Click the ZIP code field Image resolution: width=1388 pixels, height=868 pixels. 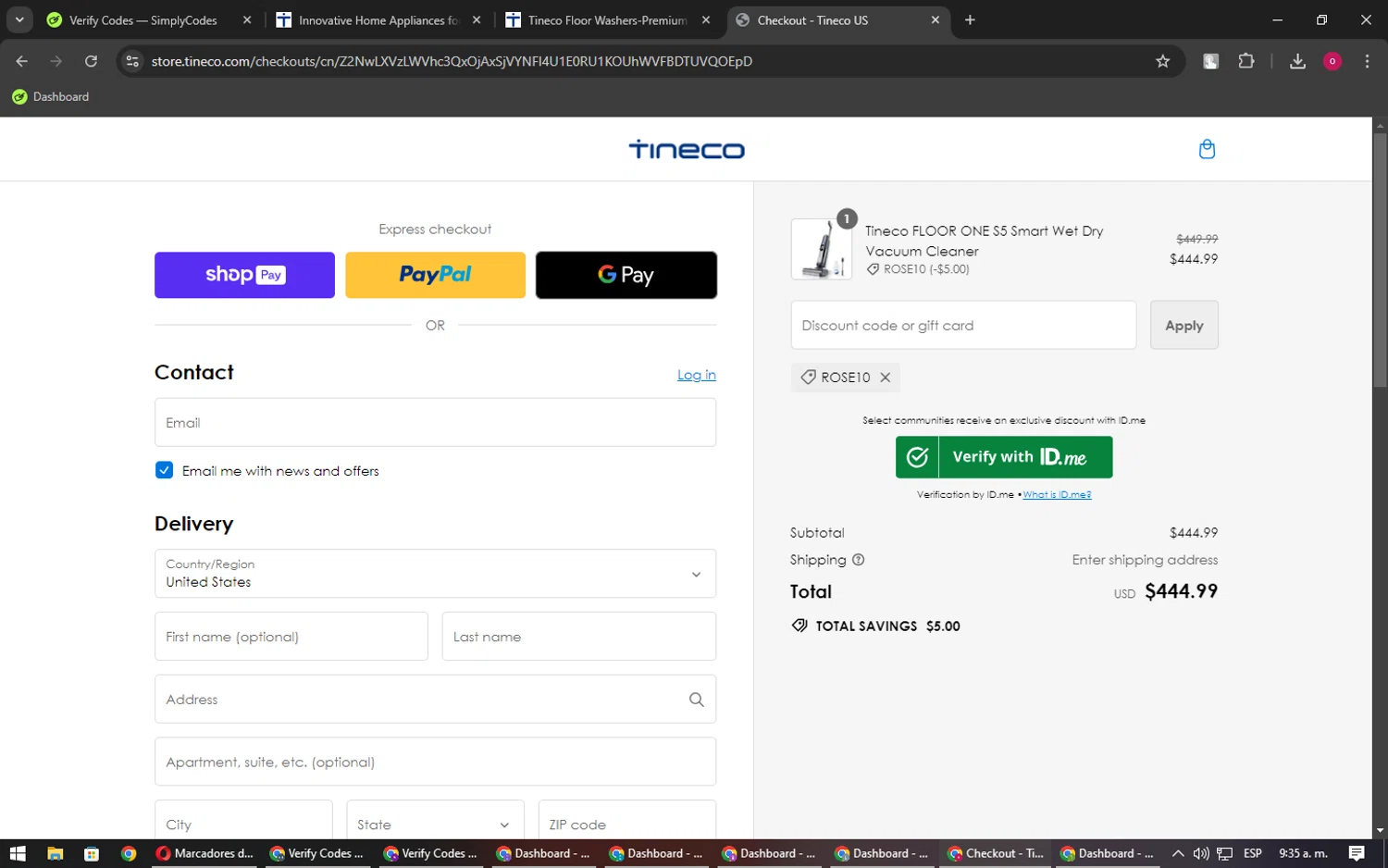pyautogui.click(x=627, y=822)
